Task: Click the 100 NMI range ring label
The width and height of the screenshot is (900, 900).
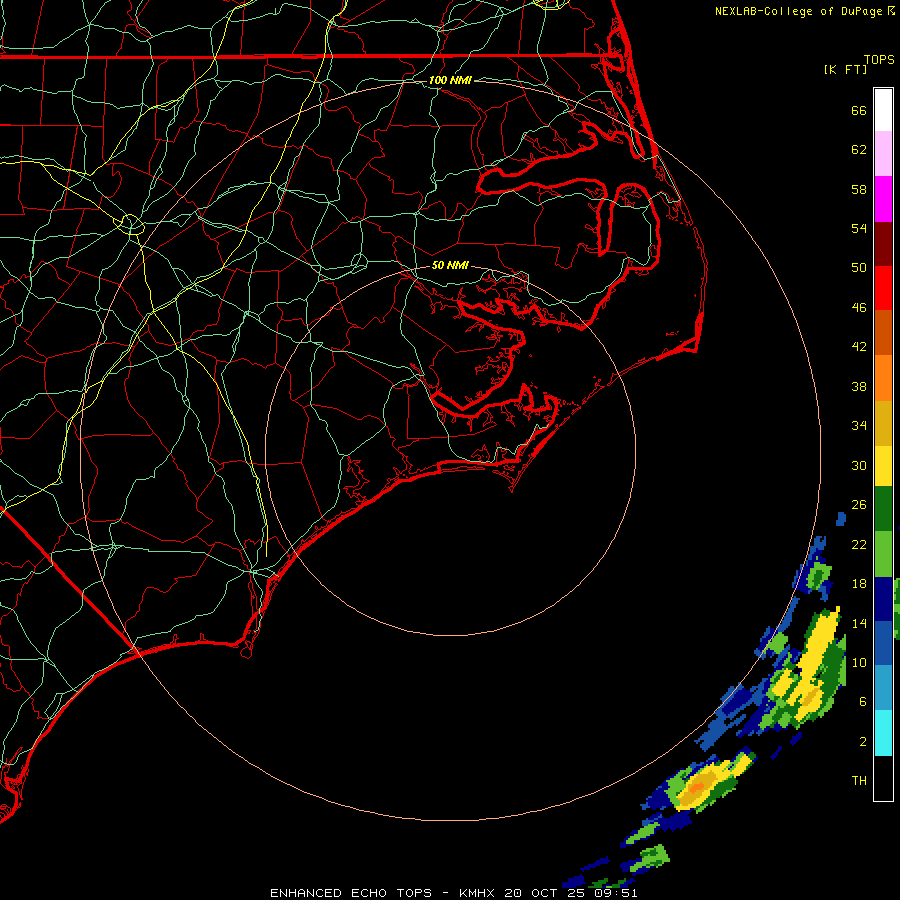Action: (x=450, y=80)
